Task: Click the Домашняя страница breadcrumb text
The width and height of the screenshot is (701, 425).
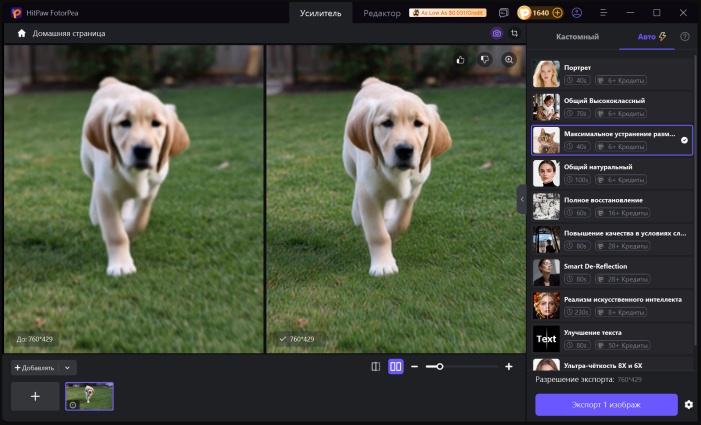Action: pos(69,34)
